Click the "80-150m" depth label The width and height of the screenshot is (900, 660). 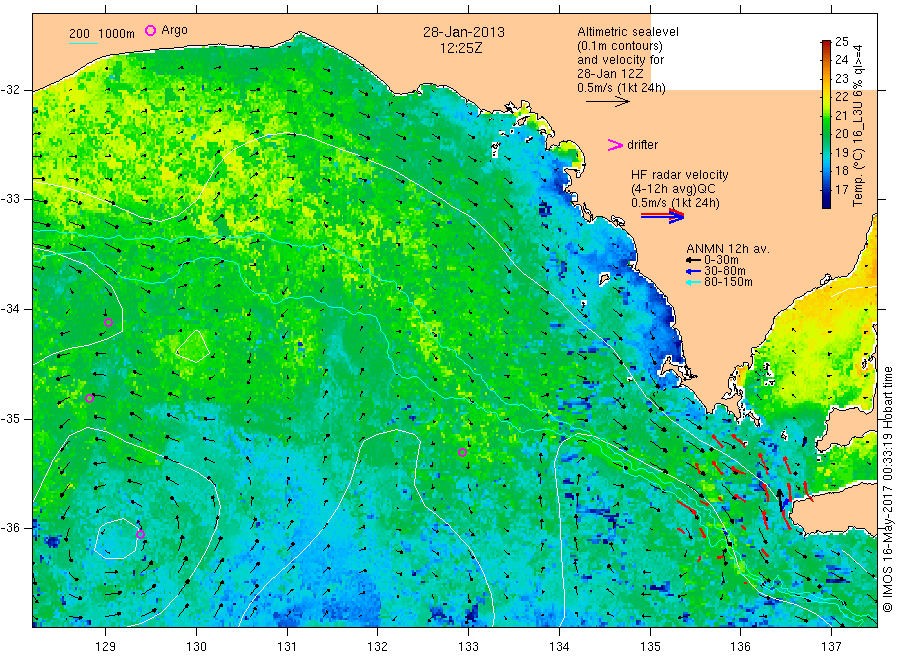(x=728, y=282)
